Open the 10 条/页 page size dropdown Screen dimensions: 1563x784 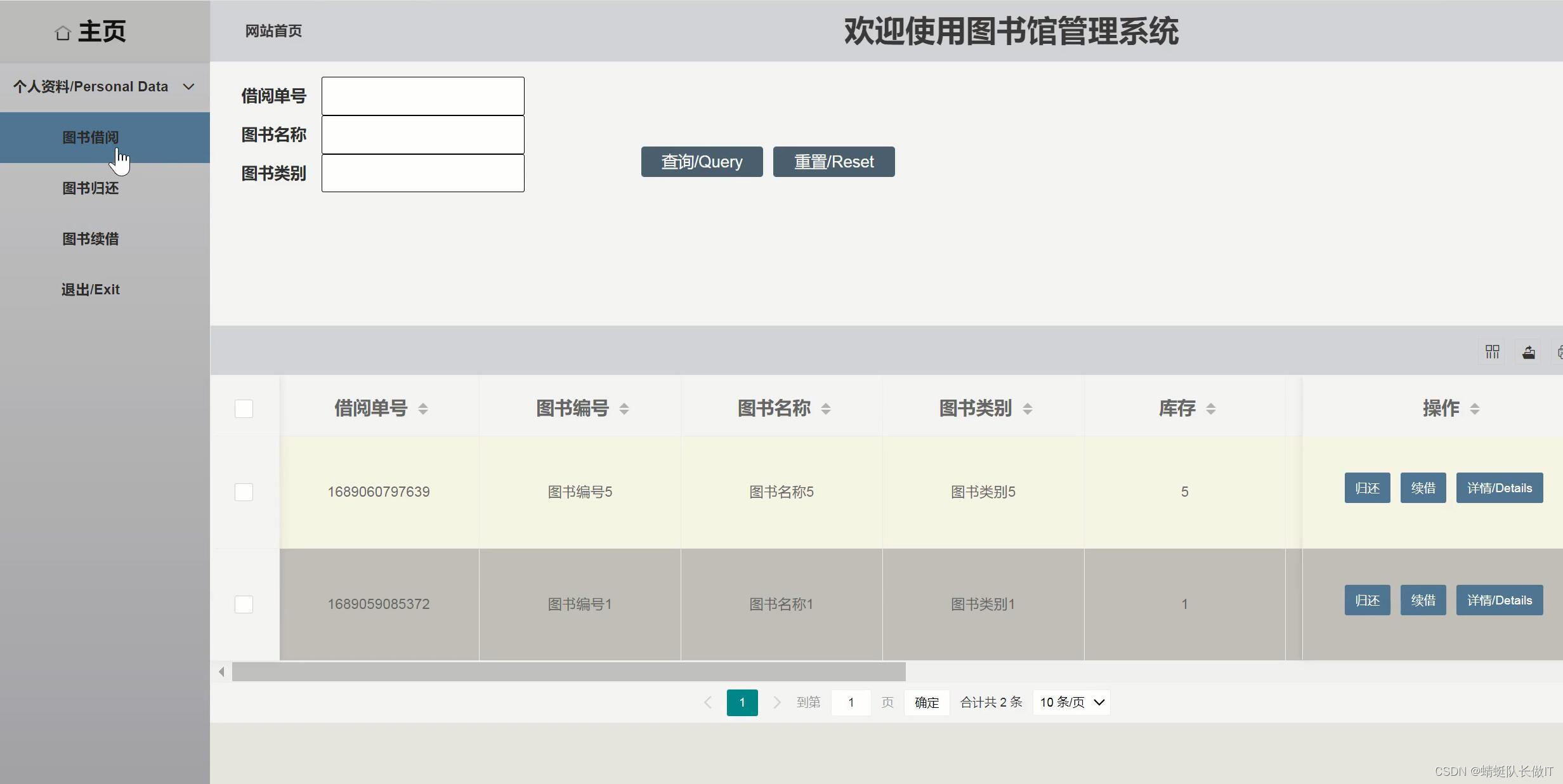click(x=1071, y=702)
